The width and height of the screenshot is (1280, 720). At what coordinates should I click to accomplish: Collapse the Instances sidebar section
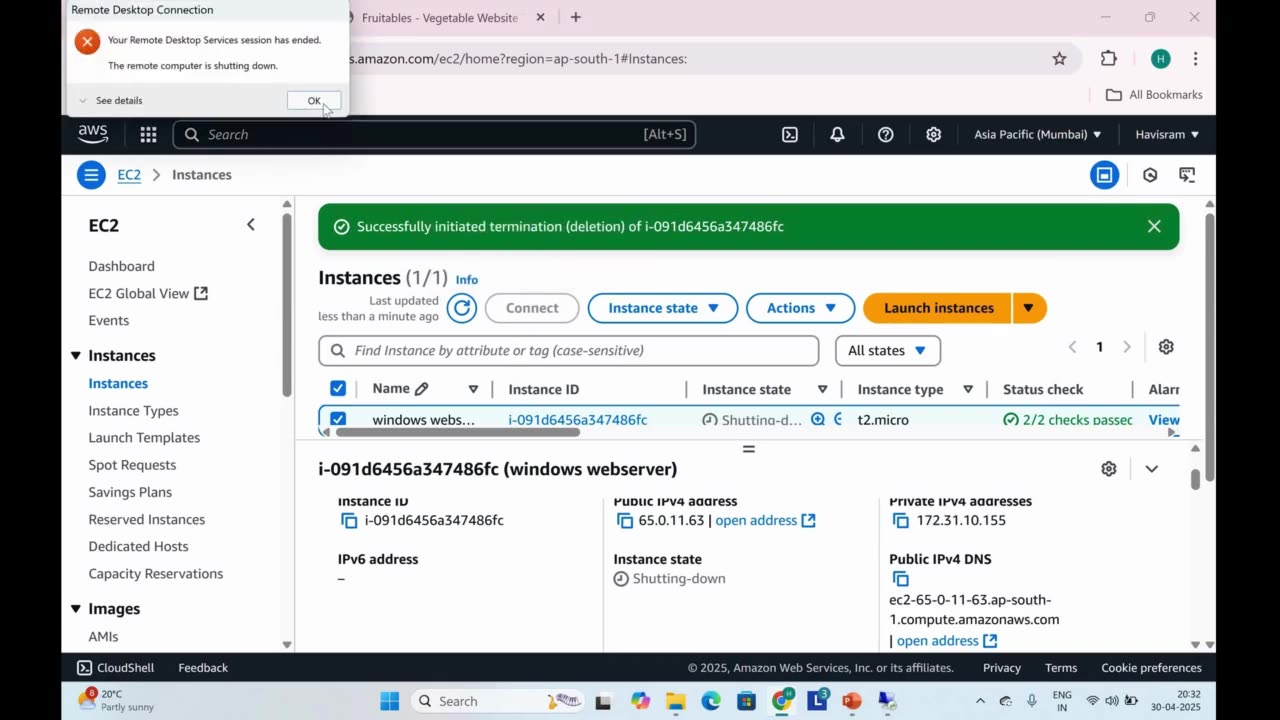click(x=76, y=355)
